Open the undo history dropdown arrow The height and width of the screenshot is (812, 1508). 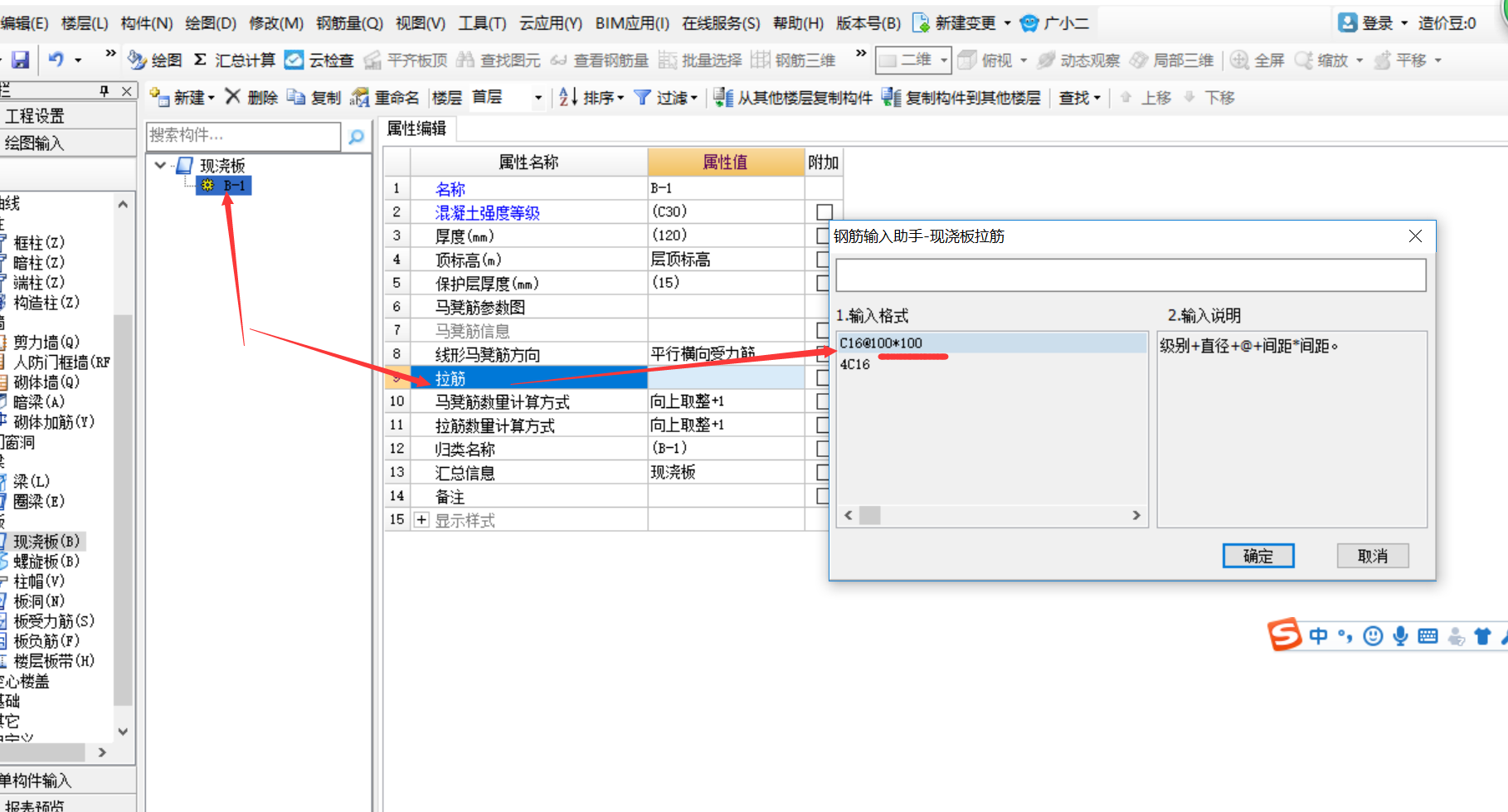(x=78, y=61)
